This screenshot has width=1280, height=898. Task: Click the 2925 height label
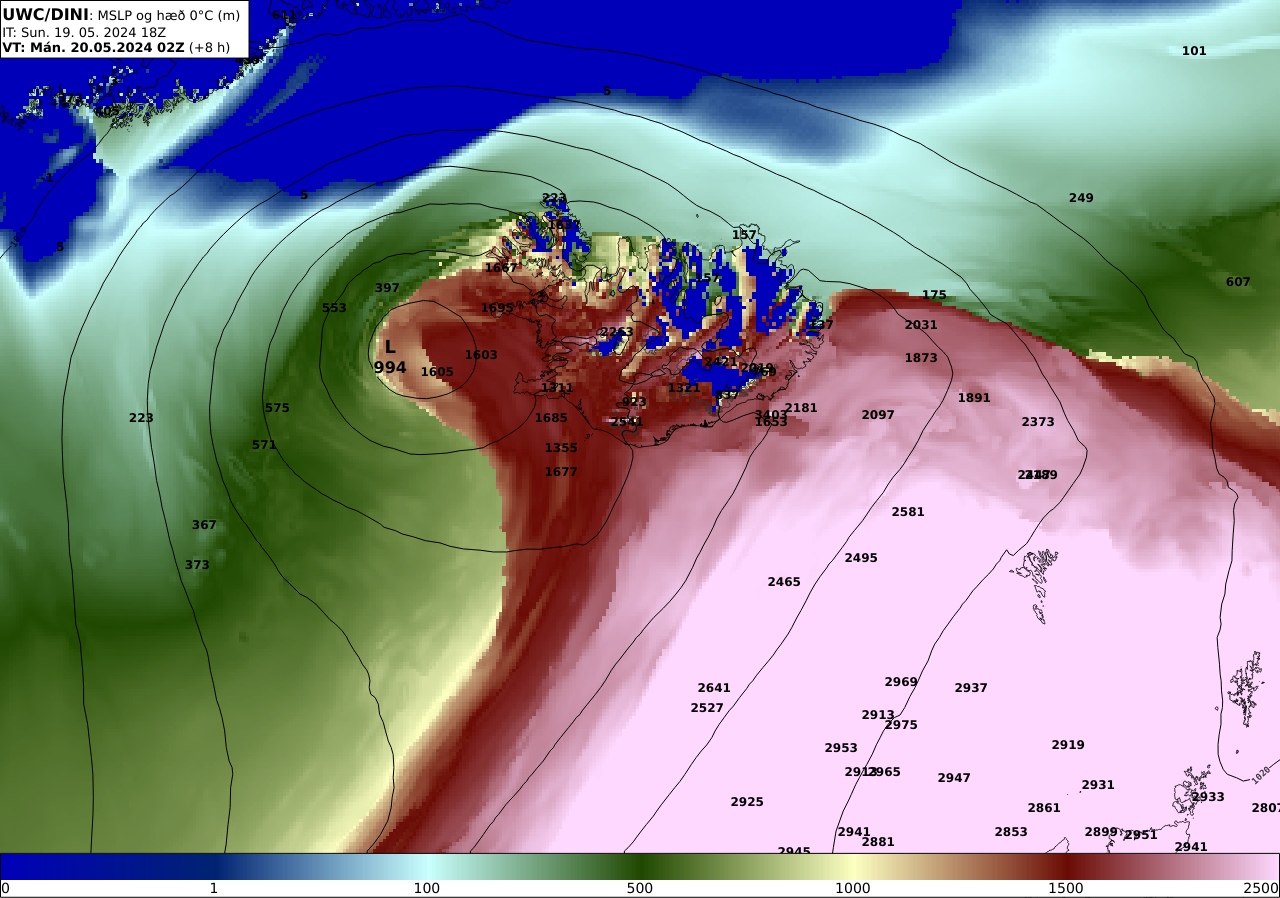click(x=747, y=802)
